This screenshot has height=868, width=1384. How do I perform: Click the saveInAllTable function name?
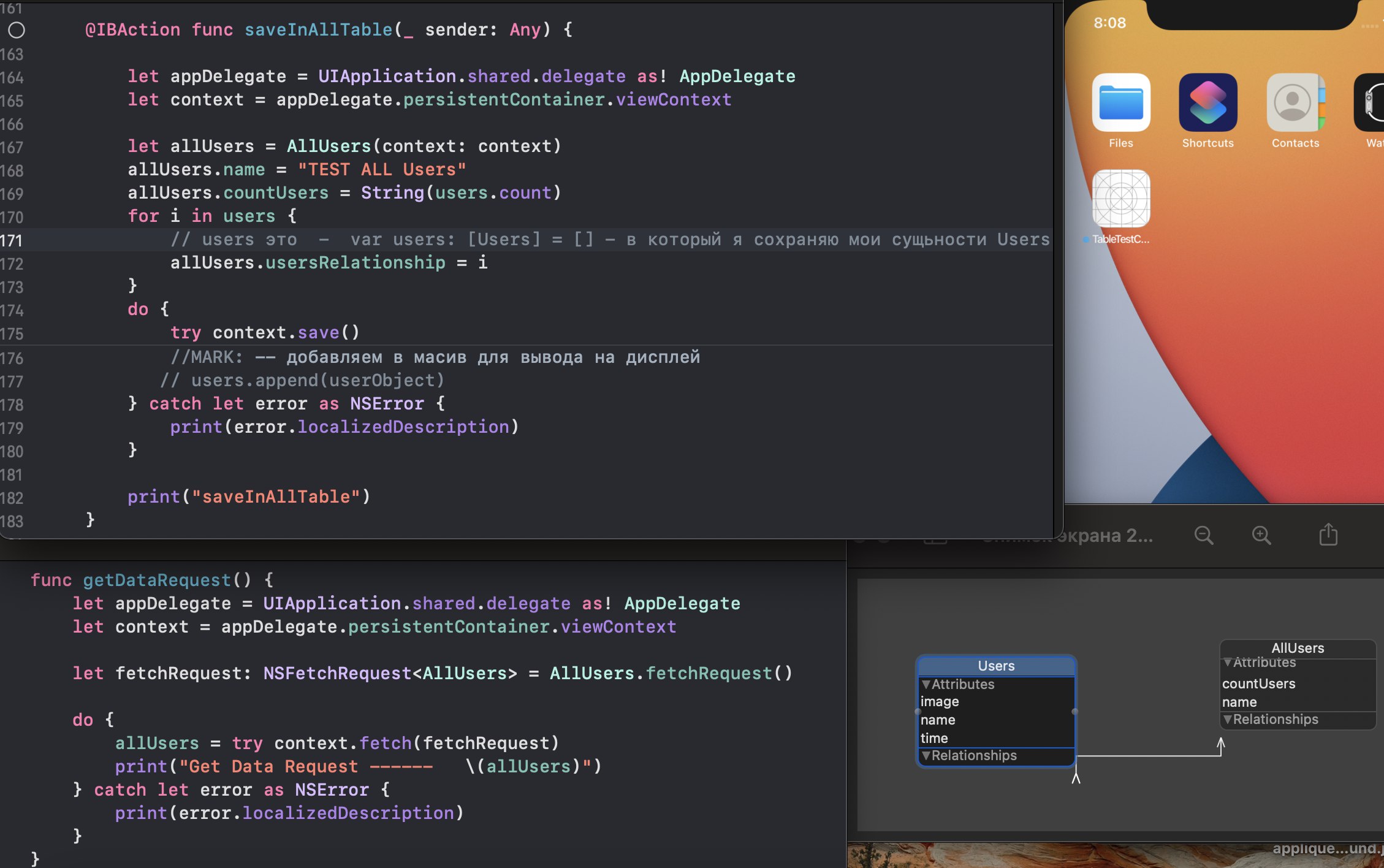coord(317,29)
